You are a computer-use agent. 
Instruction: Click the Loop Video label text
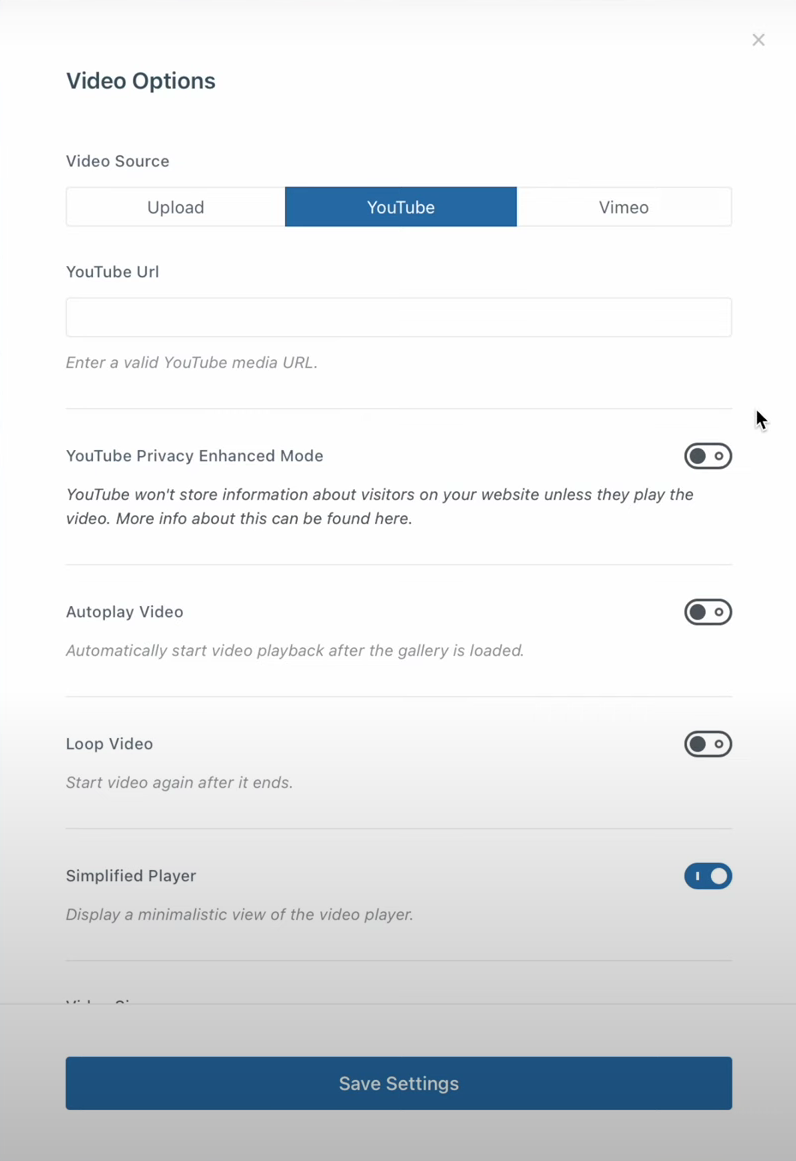tap(110, 744)
